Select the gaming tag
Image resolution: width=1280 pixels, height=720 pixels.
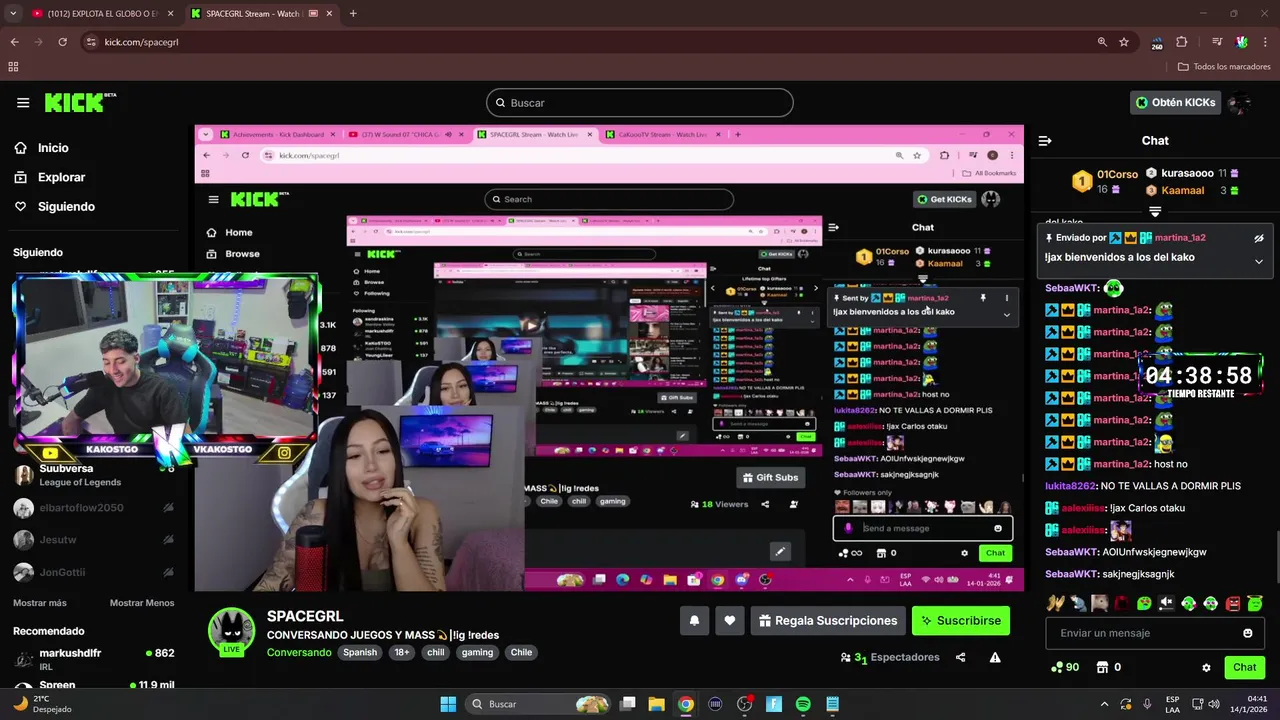[477, 652]
